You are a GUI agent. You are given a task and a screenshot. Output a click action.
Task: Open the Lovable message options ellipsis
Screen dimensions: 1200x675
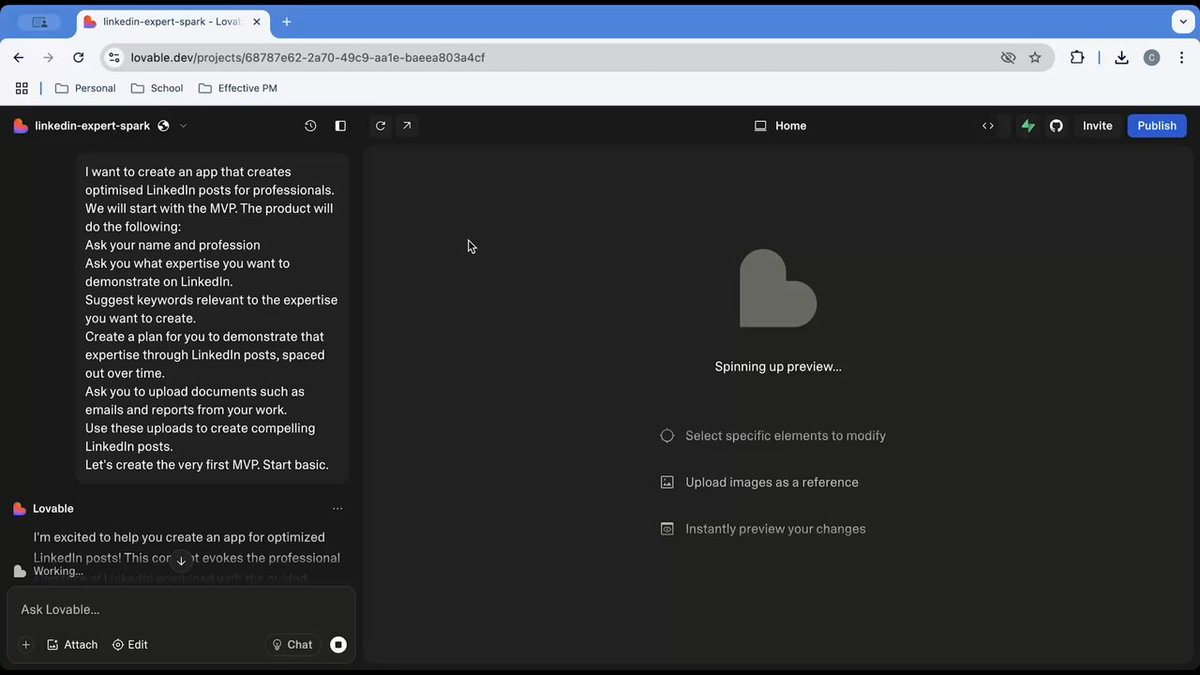pos(338,509)
